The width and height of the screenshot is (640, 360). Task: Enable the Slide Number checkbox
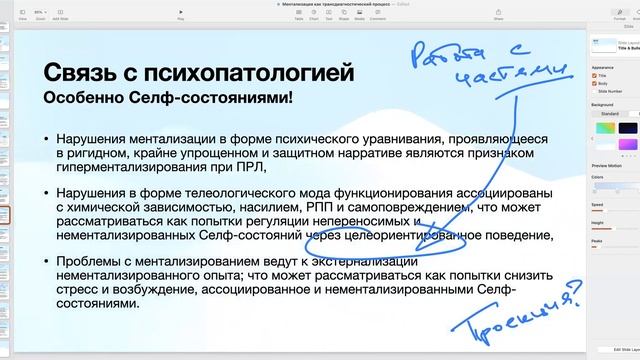[594, 91]
